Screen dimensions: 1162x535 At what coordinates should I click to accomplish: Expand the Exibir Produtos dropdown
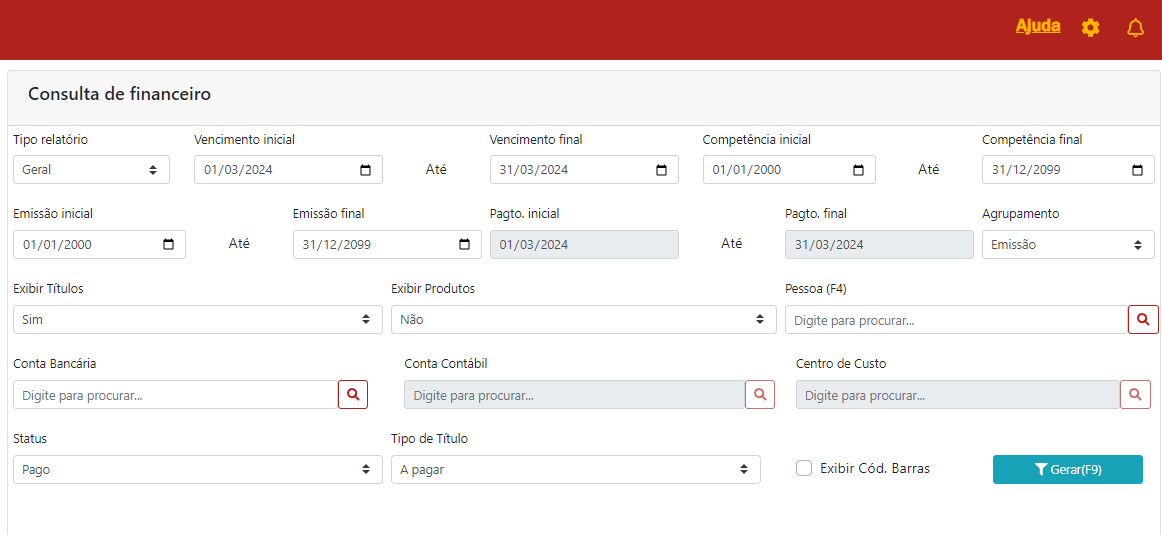click(x=583, y=320)
